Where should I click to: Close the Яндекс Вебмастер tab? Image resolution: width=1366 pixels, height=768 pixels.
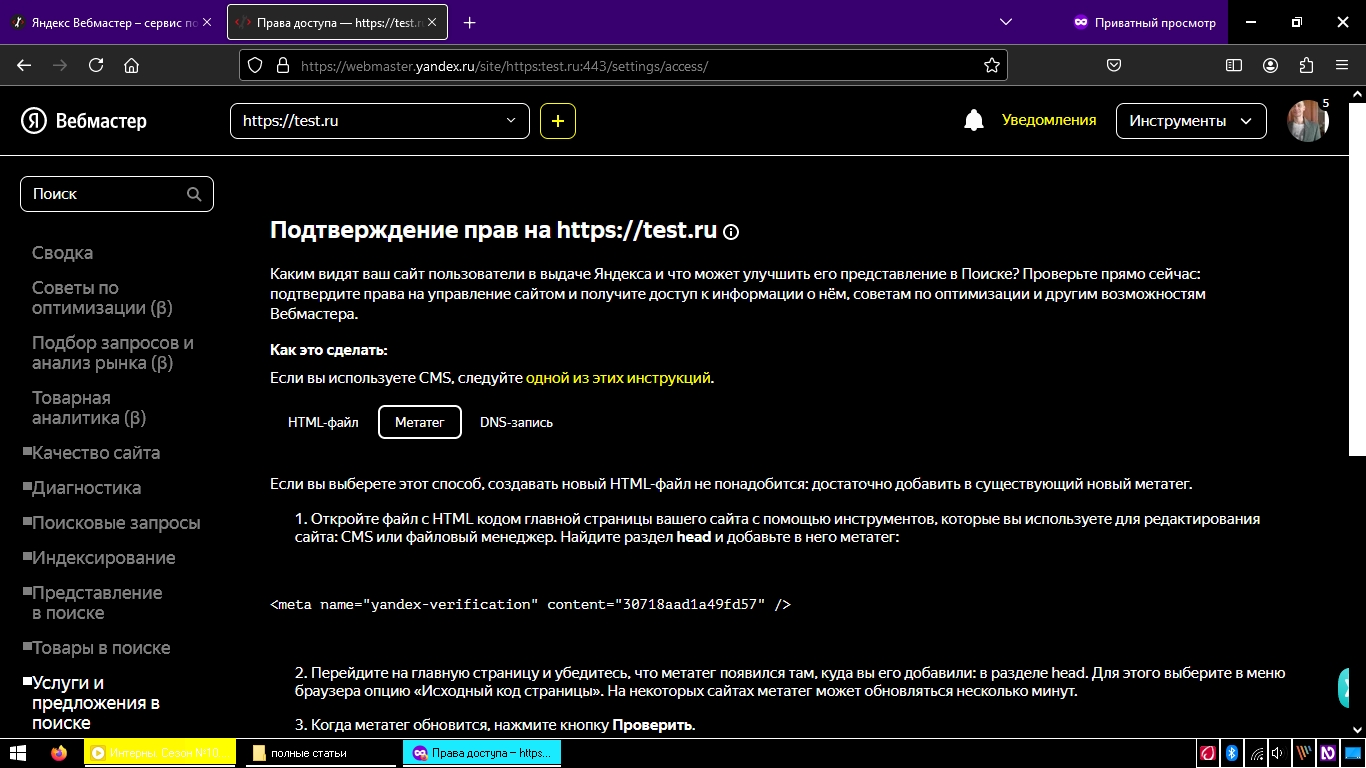click(x=208, y=22)
